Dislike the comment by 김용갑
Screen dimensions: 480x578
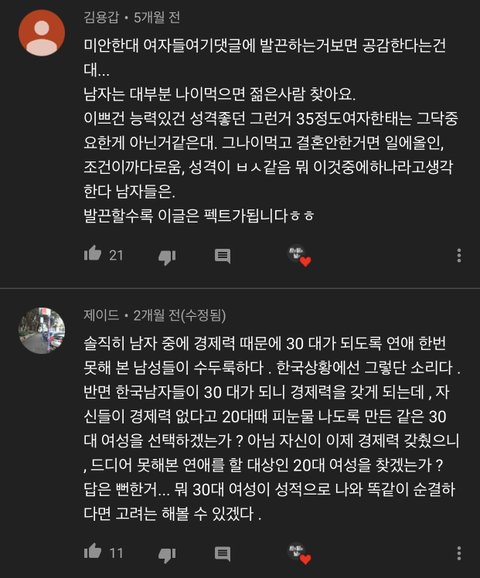click(x=167, y=257)
